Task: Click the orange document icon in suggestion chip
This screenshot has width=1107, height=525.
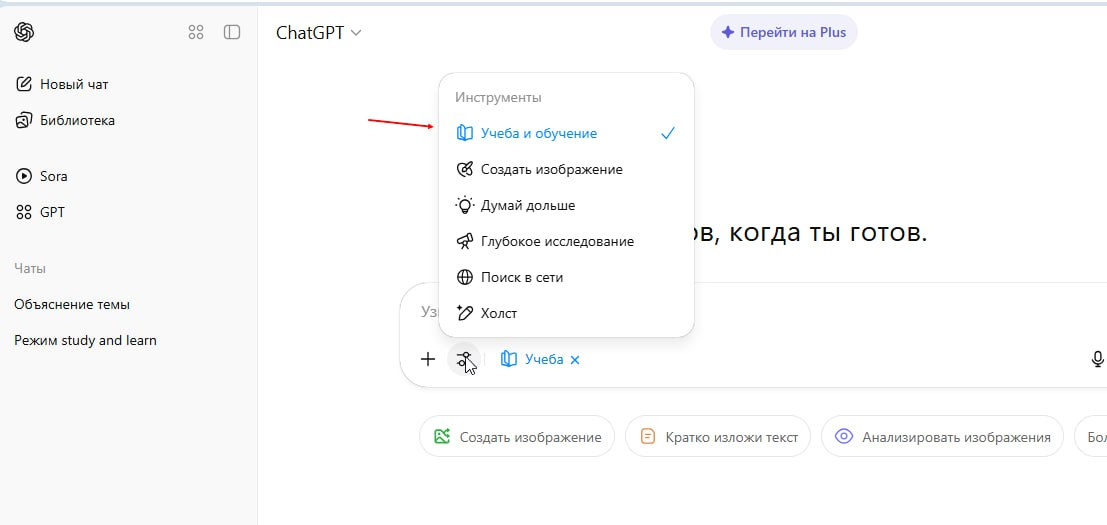Action: (648, 437)
